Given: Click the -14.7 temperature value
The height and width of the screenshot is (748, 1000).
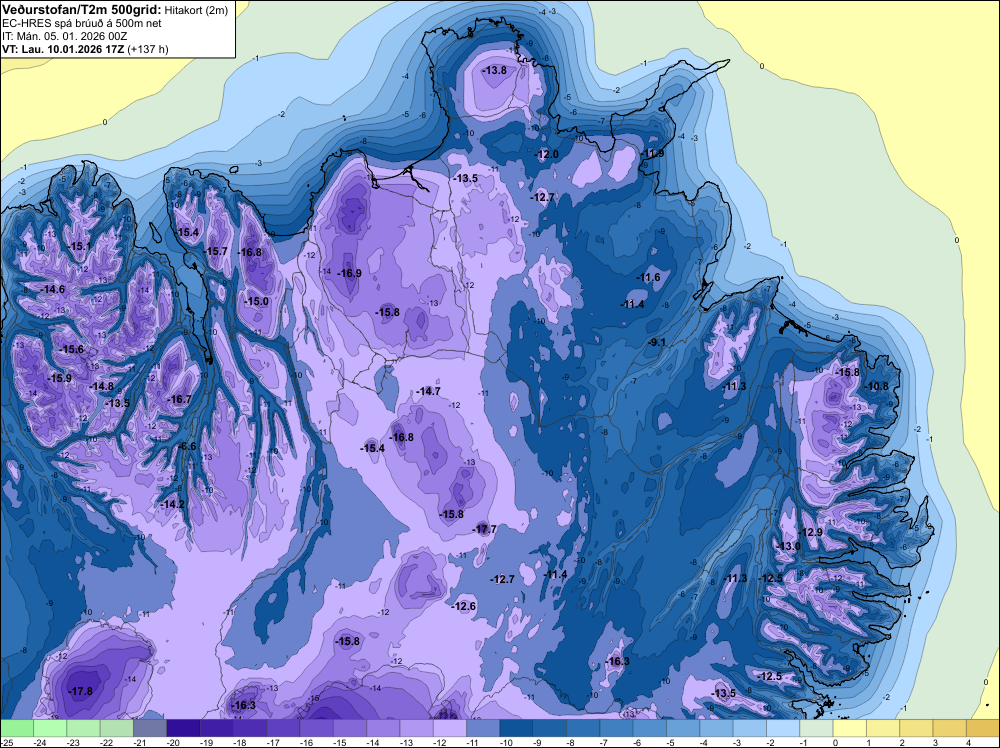Looking at the screenshot, I should (428, 391).
